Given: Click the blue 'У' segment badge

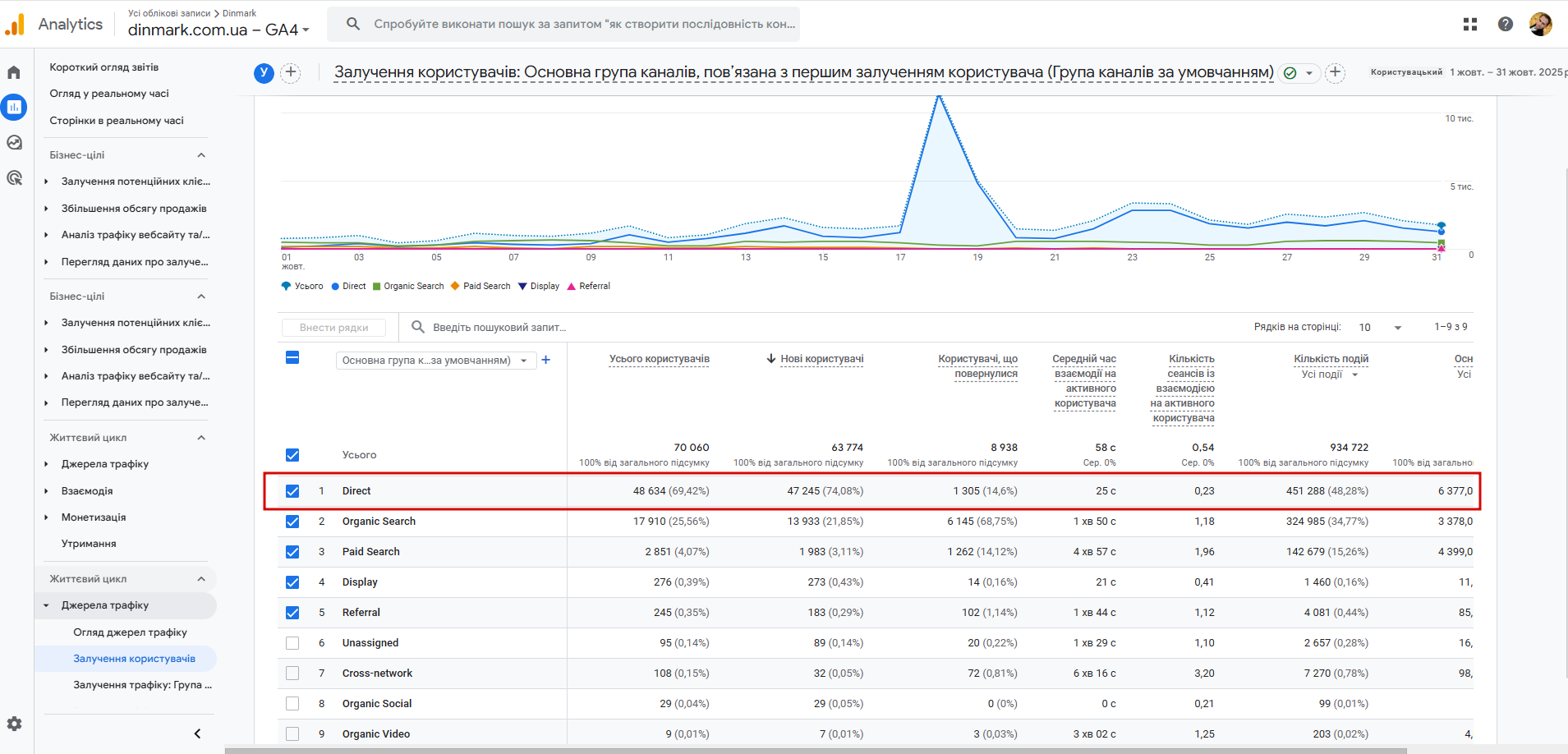Looking at the screenshot, I should point(264,73).
